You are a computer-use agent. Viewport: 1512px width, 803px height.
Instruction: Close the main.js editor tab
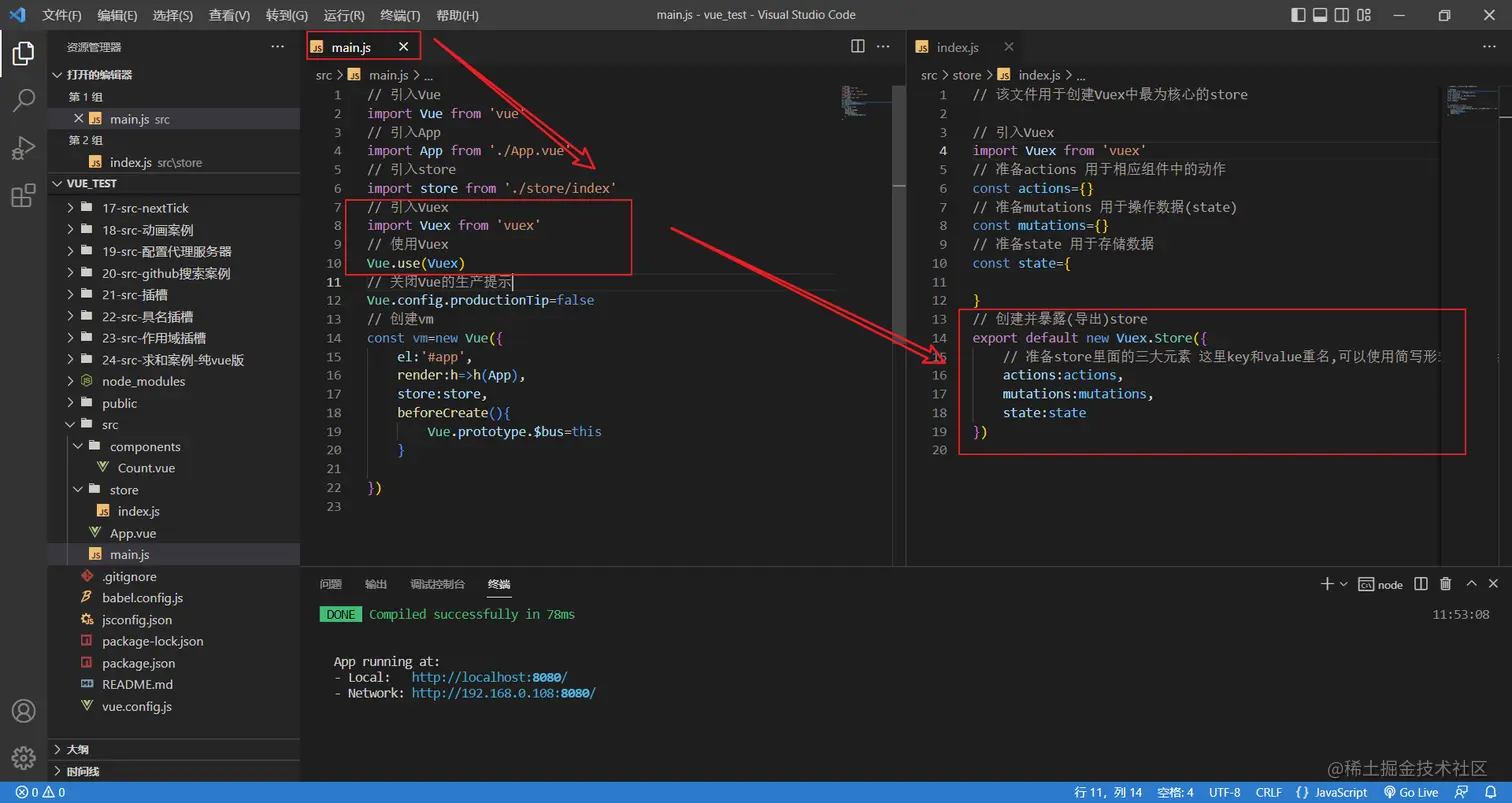point(404,47)
